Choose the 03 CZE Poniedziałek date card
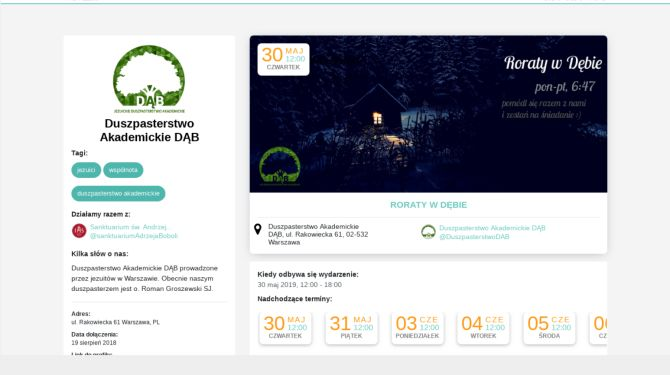Viewport: 670px width, 375px height. tap(417, 328)
